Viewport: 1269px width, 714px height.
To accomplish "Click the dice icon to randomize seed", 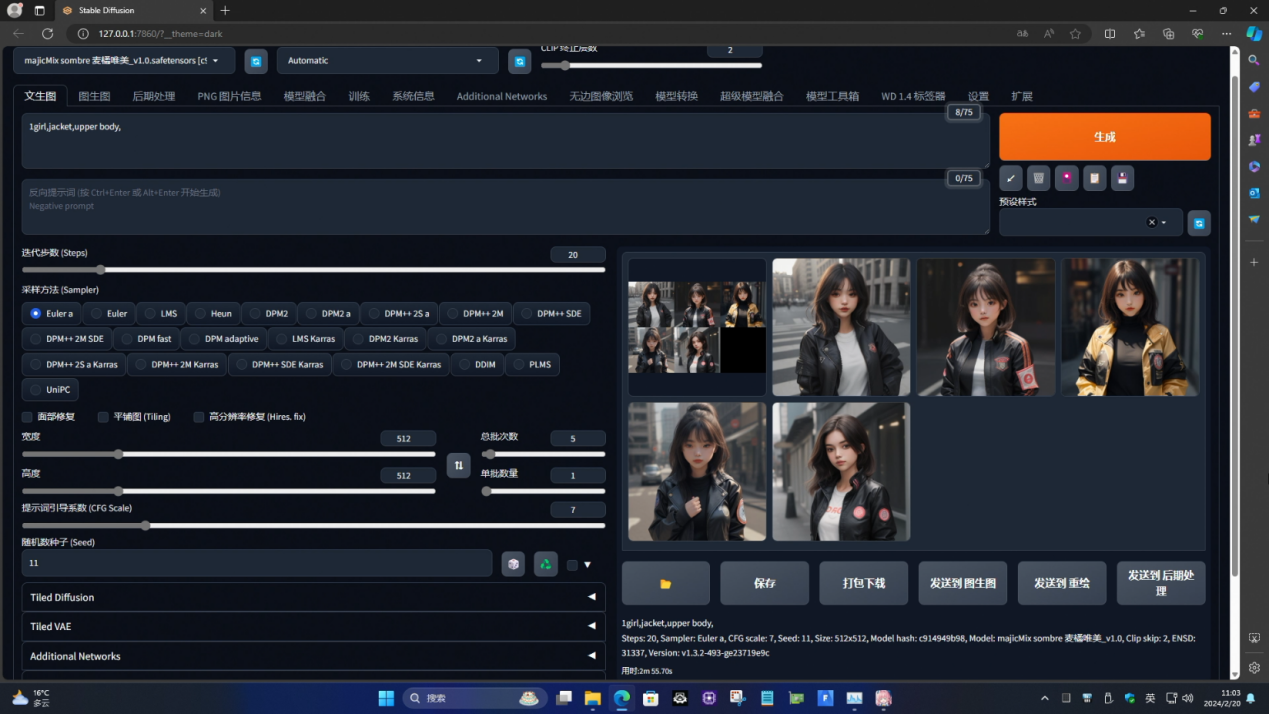I will pos(513,564).
